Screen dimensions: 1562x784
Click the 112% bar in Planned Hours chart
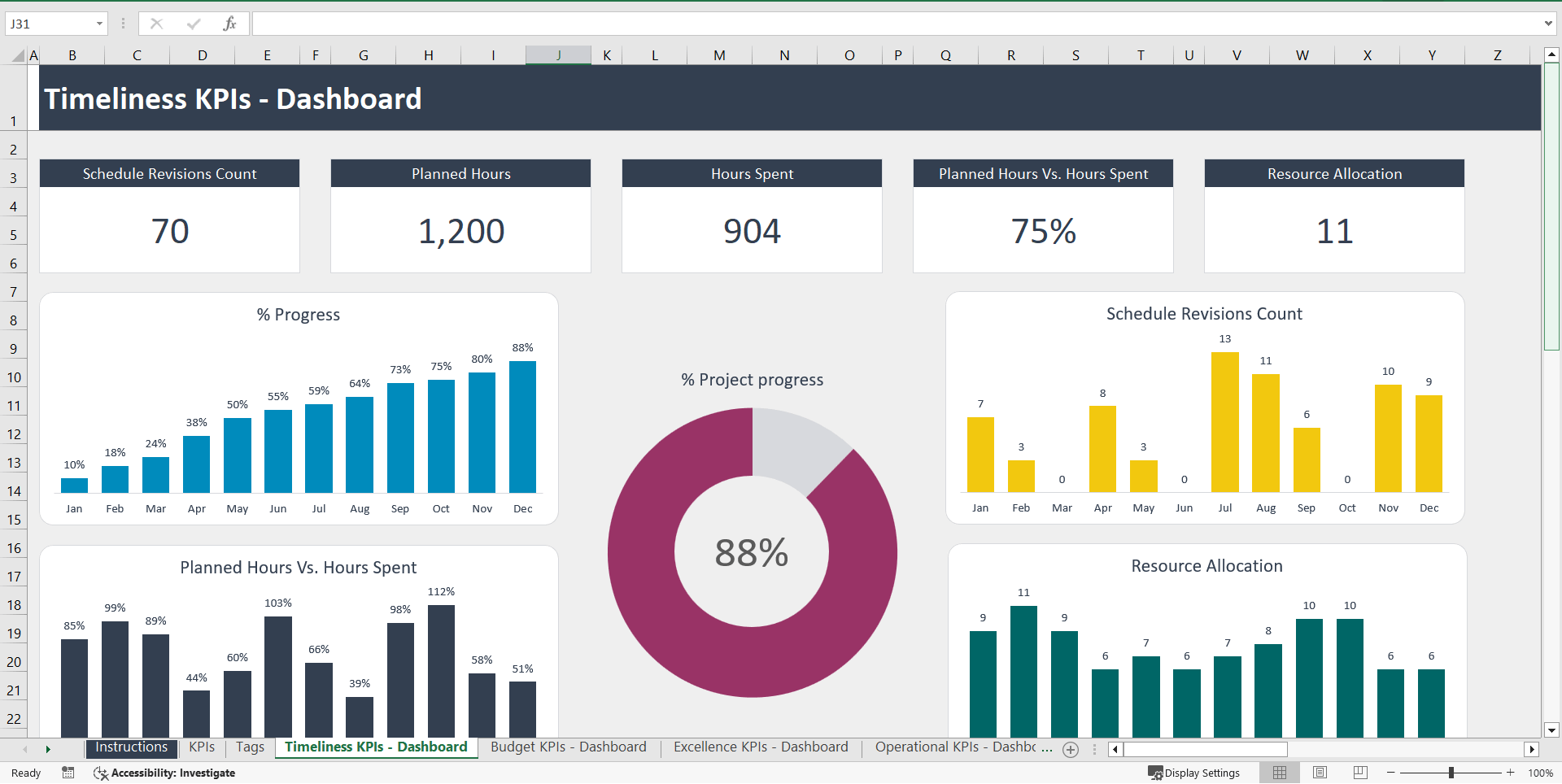(x=441, y=671)
